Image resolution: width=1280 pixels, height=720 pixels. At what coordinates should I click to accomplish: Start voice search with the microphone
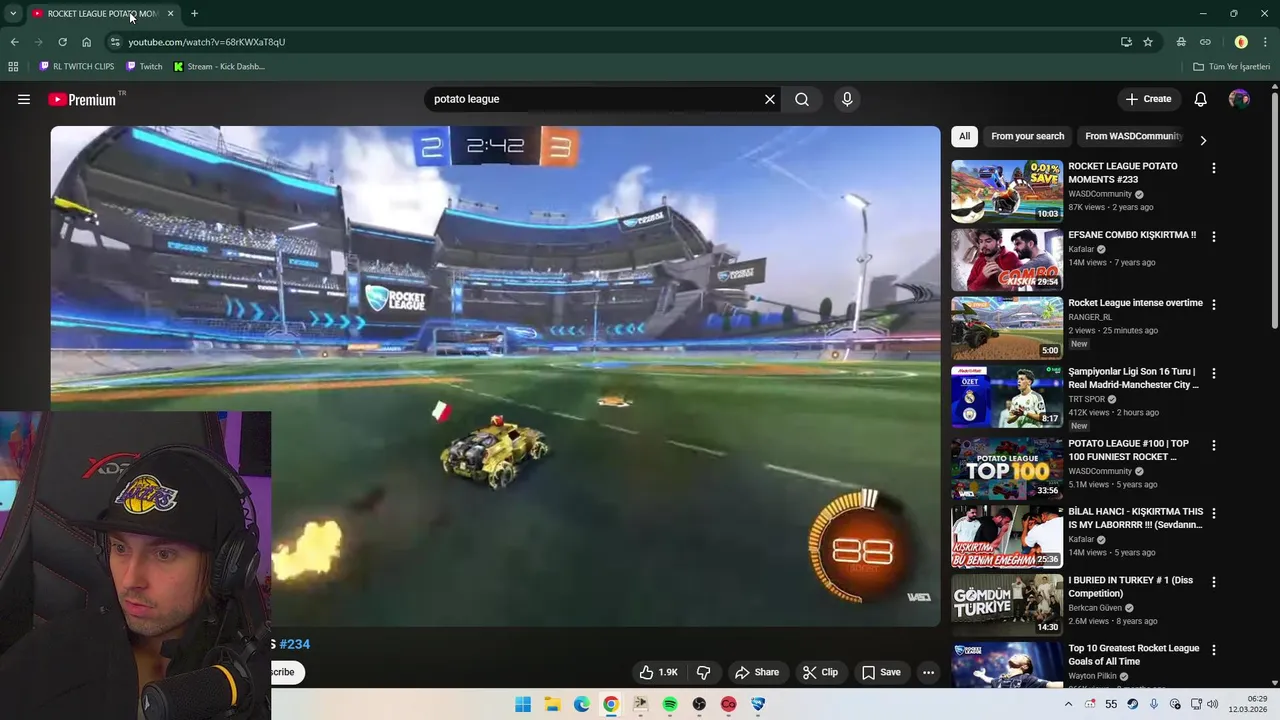[847, 99]
